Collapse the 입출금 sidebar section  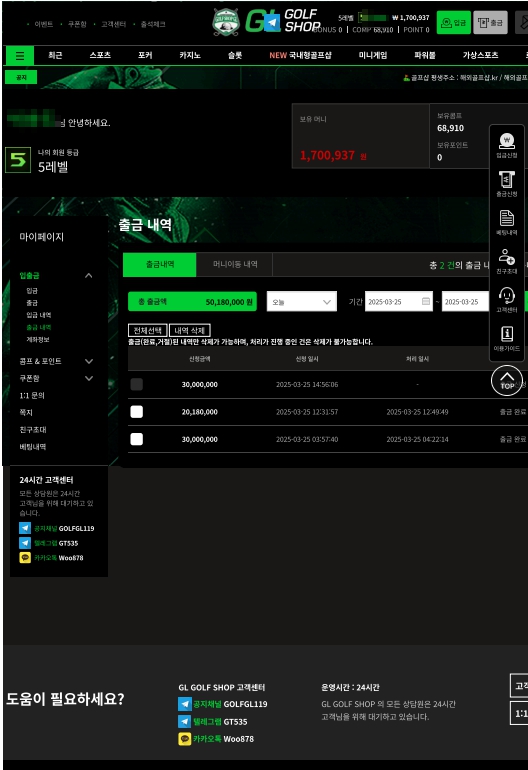click(88, 275)
